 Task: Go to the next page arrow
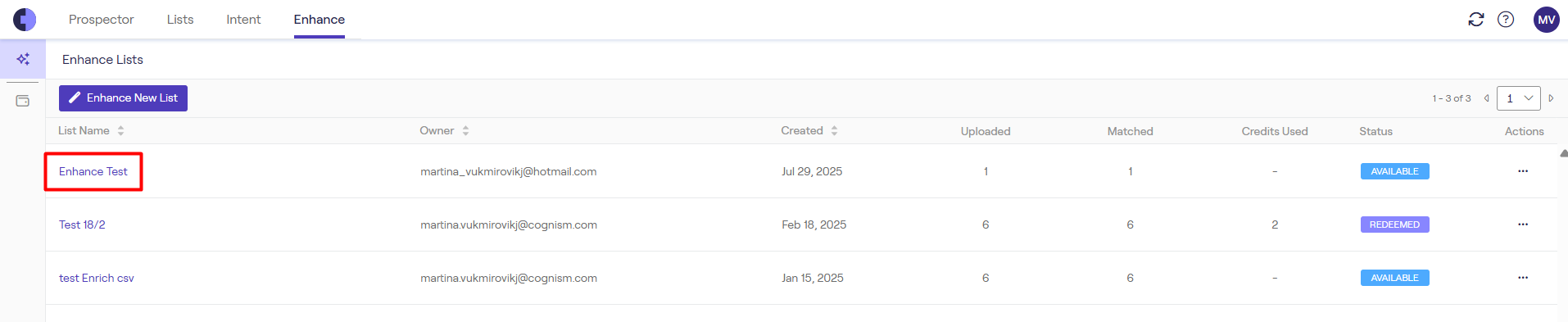[x=1551, y=98]
